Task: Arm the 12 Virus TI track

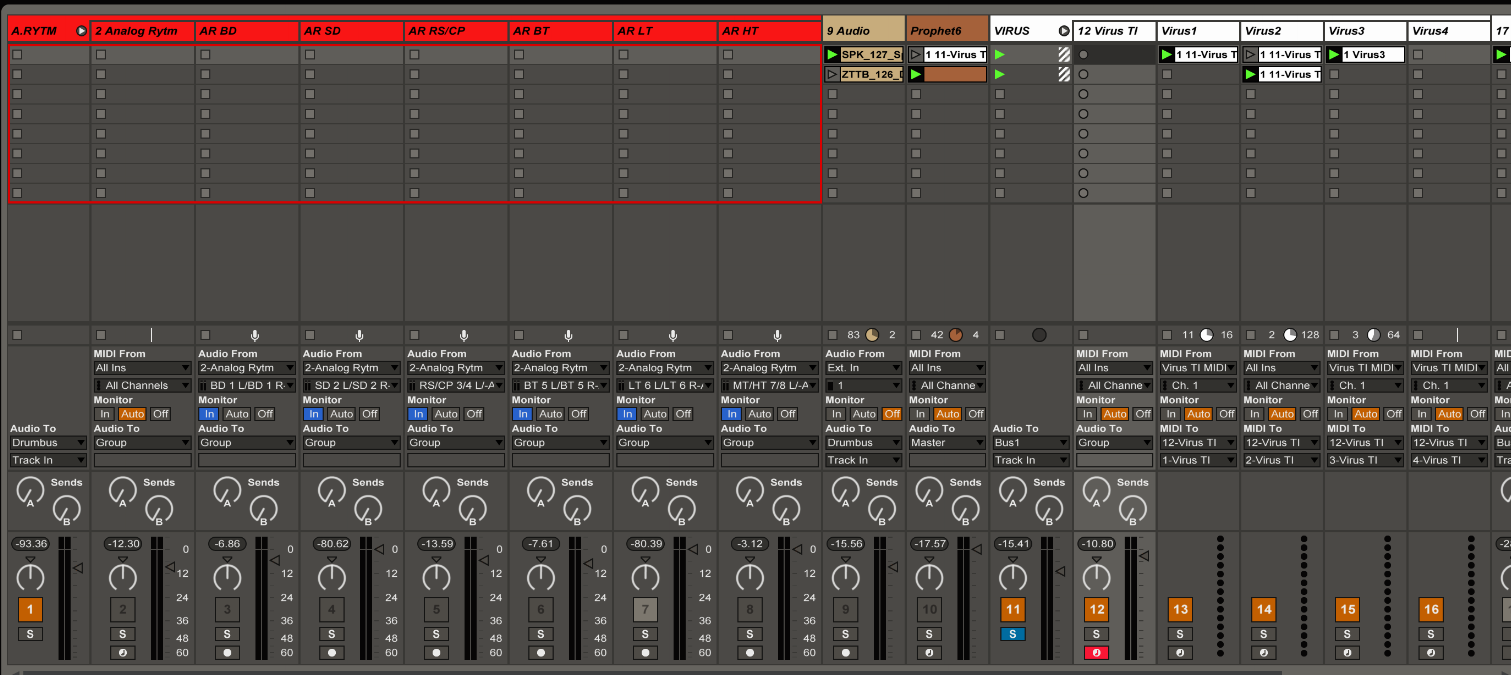Action: (1096, 653)
